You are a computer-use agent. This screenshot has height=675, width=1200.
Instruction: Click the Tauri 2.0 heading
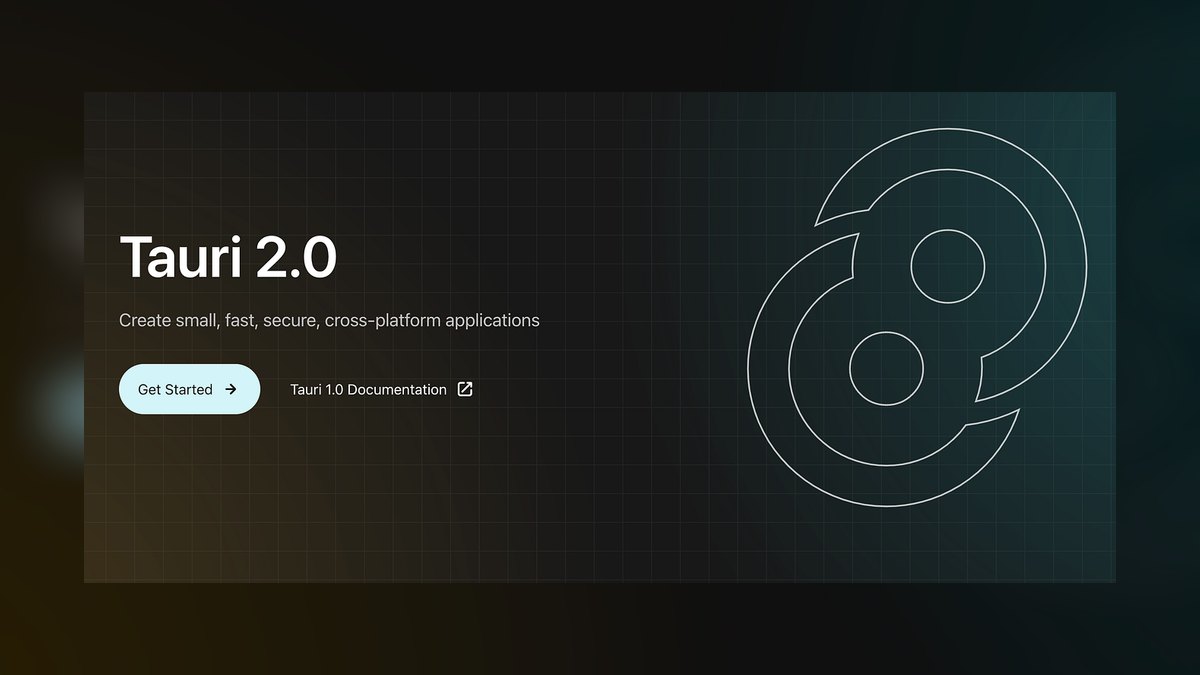point(228,258)
